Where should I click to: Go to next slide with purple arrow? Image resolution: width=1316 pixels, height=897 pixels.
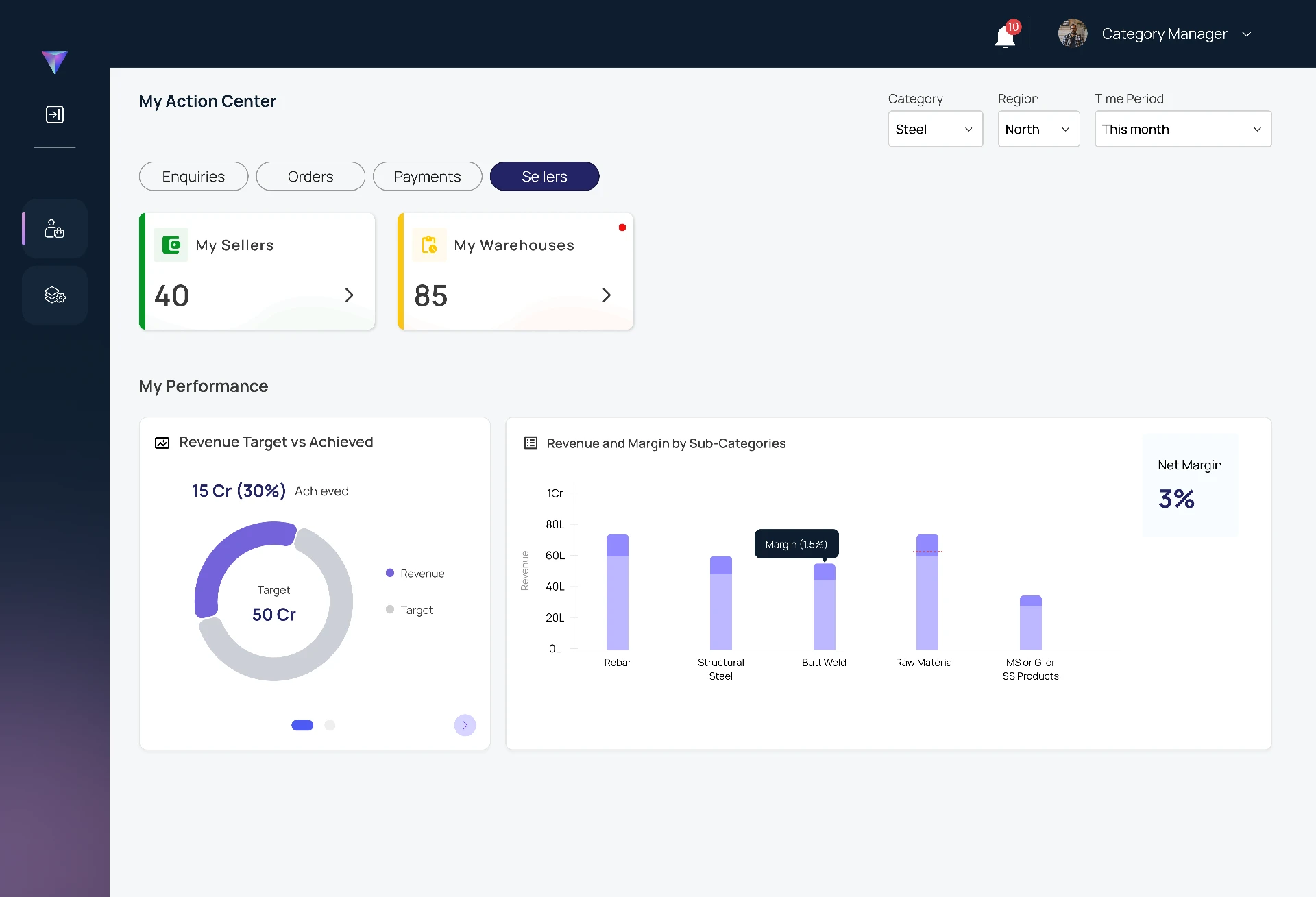[x=465, y=725]
